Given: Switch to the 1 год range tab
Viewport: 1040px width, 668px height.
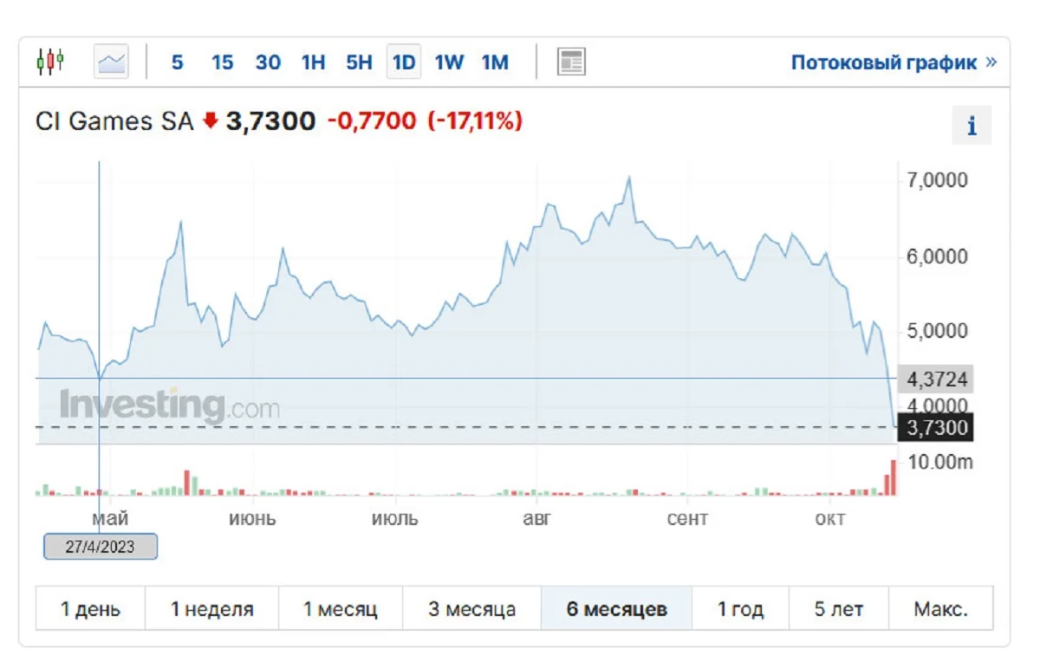Looking at the screenshot, I should point(740,608).
